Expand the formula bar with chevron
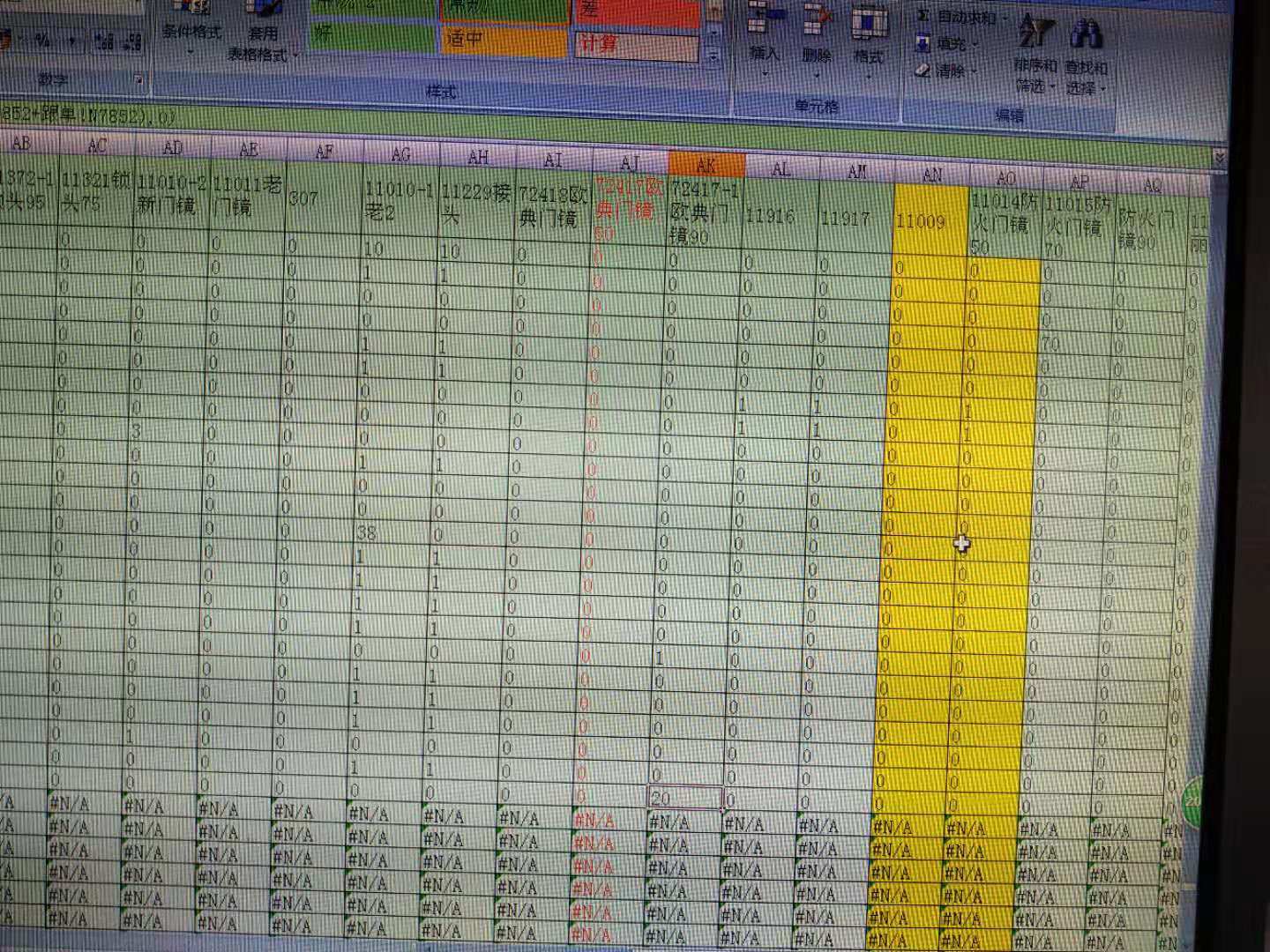The width and height of the screenshot is (1270, 952). pos(1219,158)
